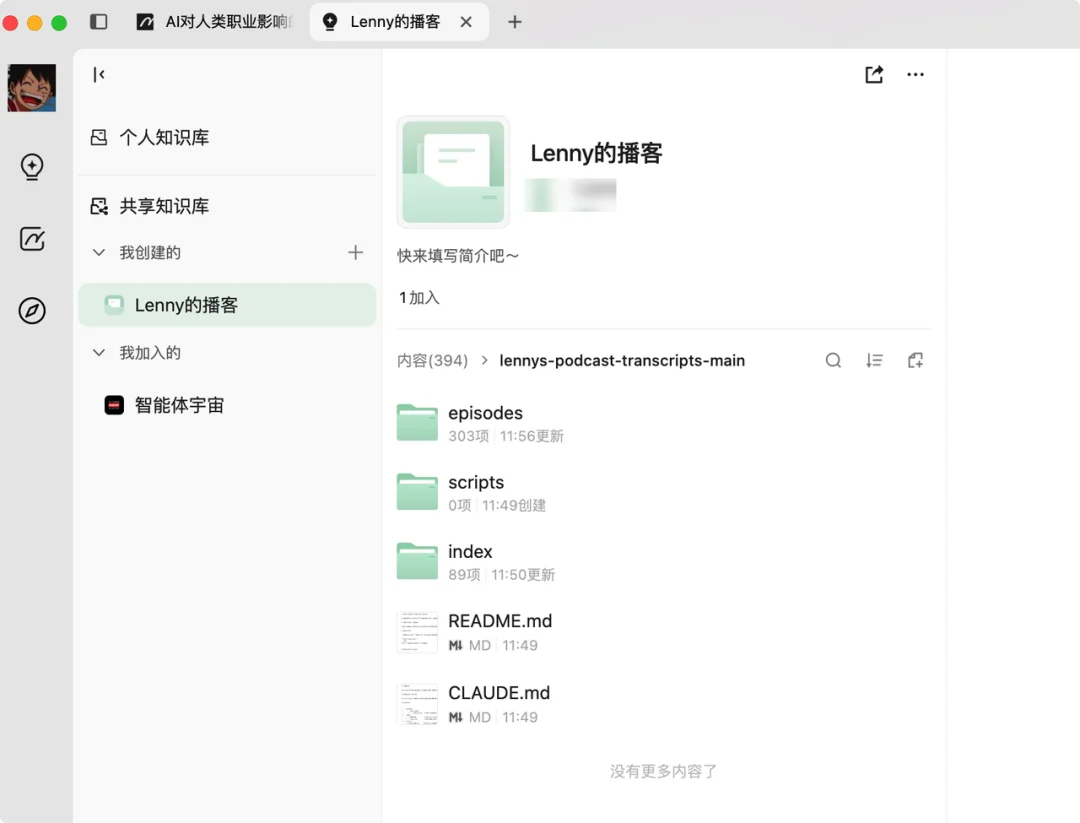Click the add-document icon in content toolbar
Screen dimensions: 1080x823
point(915,360)
